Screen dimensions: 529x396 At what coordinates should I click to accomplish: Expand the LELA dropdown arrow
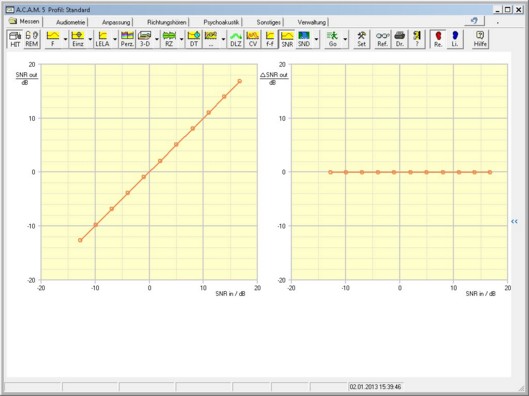point(115,39)
